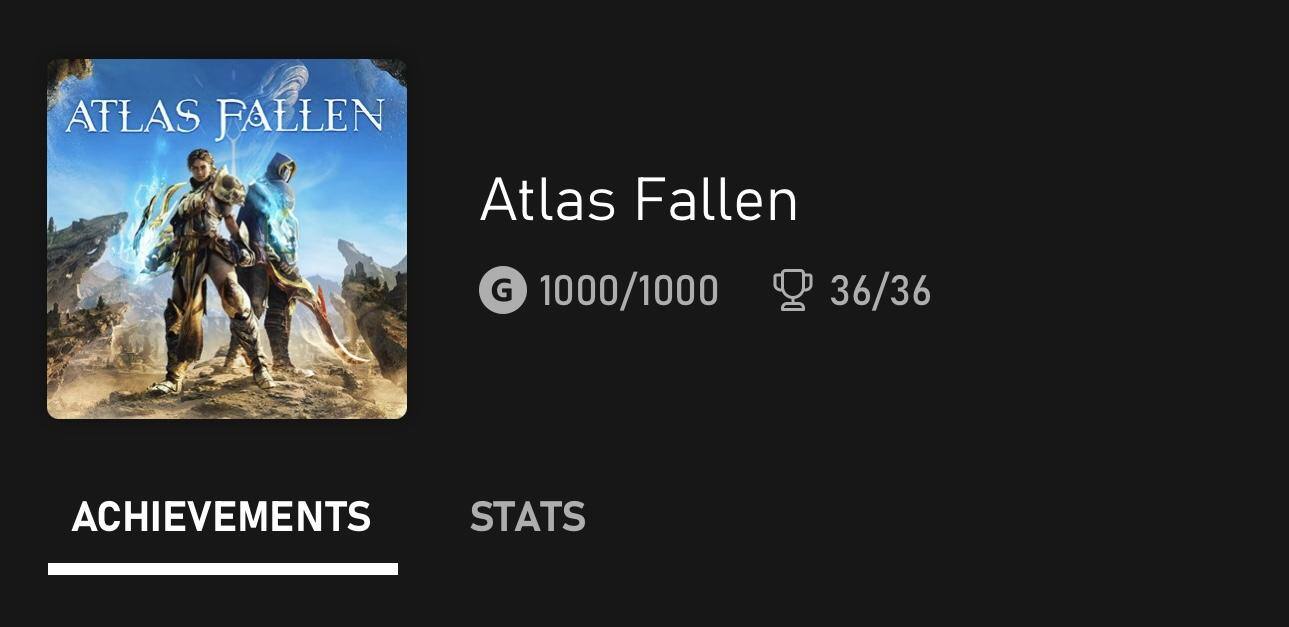1289x627 pixels.
Task: Click the ATLAS FALLEN logo on the cover
Action: coord(225,116)
